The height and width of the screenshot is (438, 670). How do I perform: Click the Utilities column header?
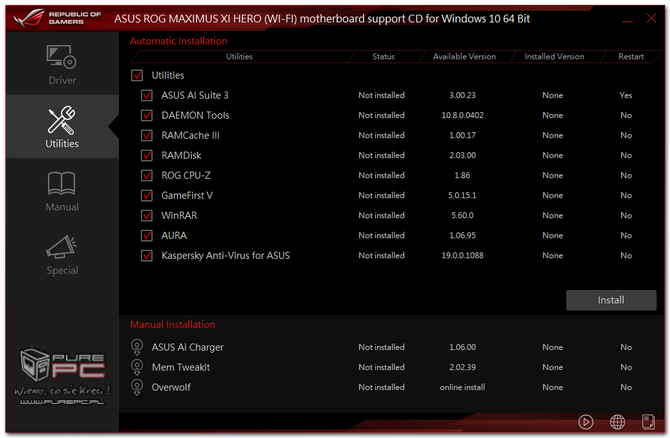[x=239, y=56]
